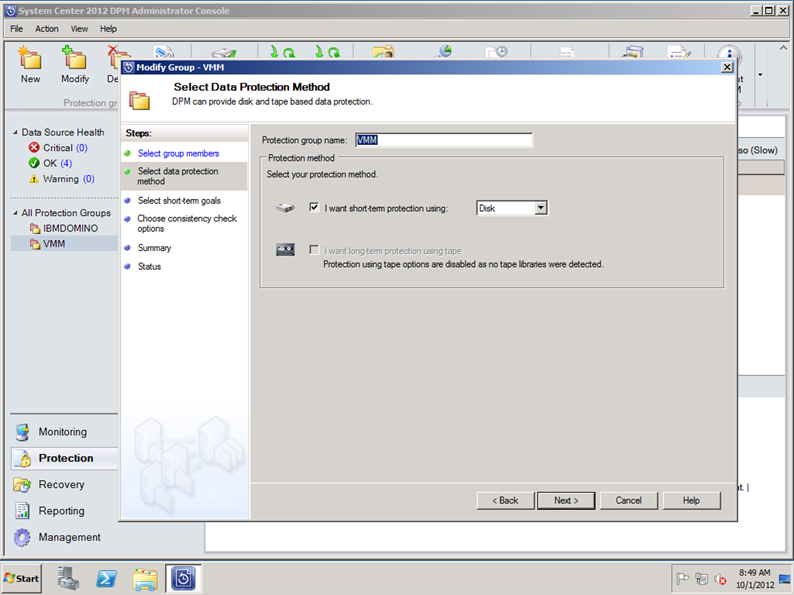Close the Modify Group dialog

[x=727, y=67]
